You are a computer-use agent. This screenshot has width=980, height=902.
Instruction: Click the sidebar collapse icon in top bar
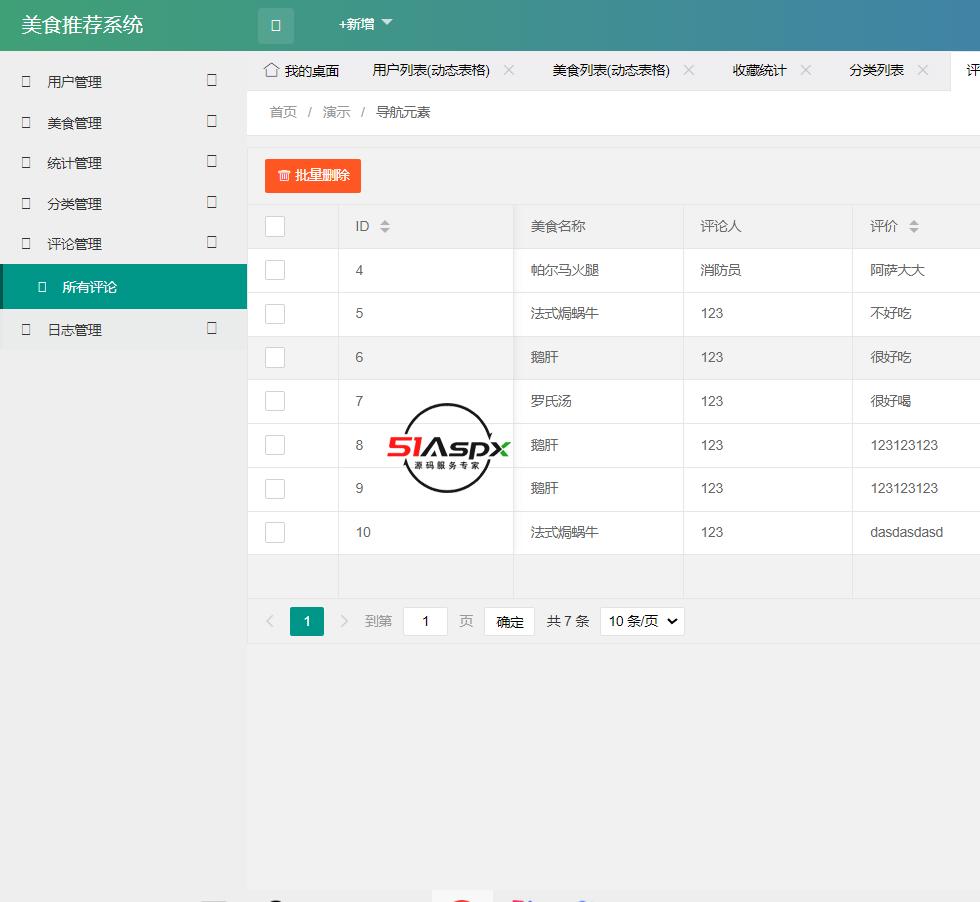pyautogui.click(x=275, y=25)
